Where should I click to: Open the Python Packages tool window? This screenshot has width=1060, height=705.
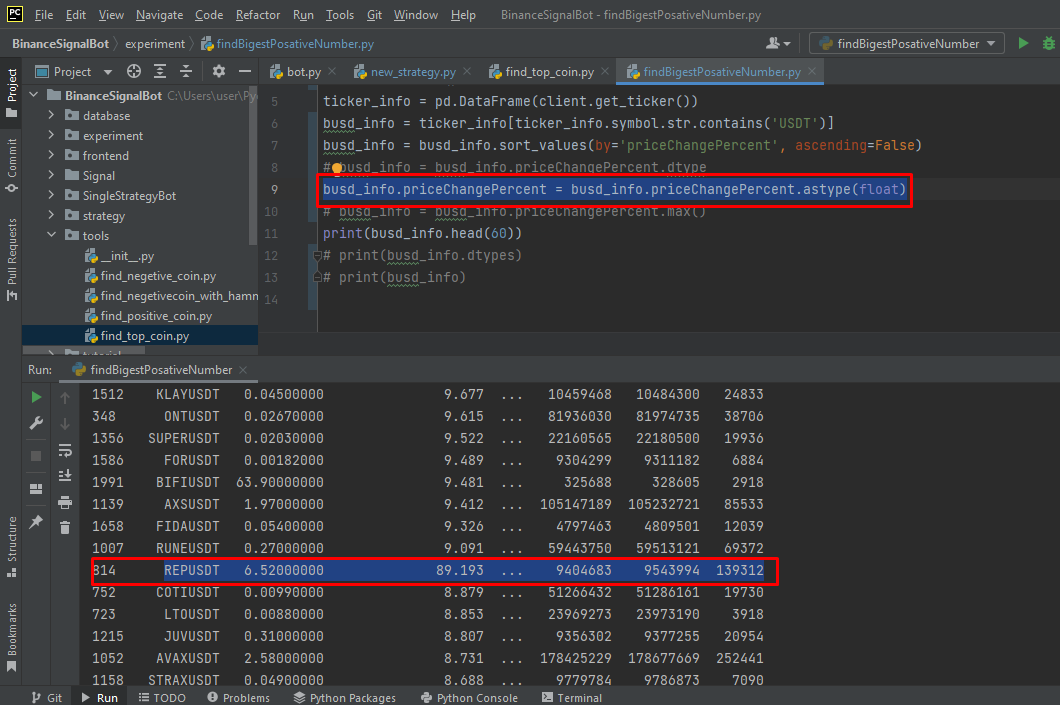pyautogui.click(x=345, y=698)
